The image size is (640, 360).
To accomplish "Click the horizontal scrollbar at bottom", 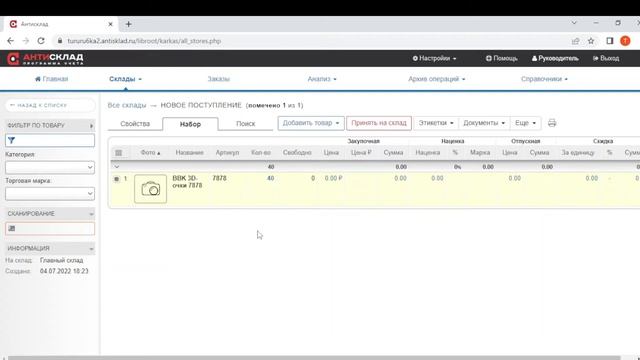I will click(x=313, y=358).
